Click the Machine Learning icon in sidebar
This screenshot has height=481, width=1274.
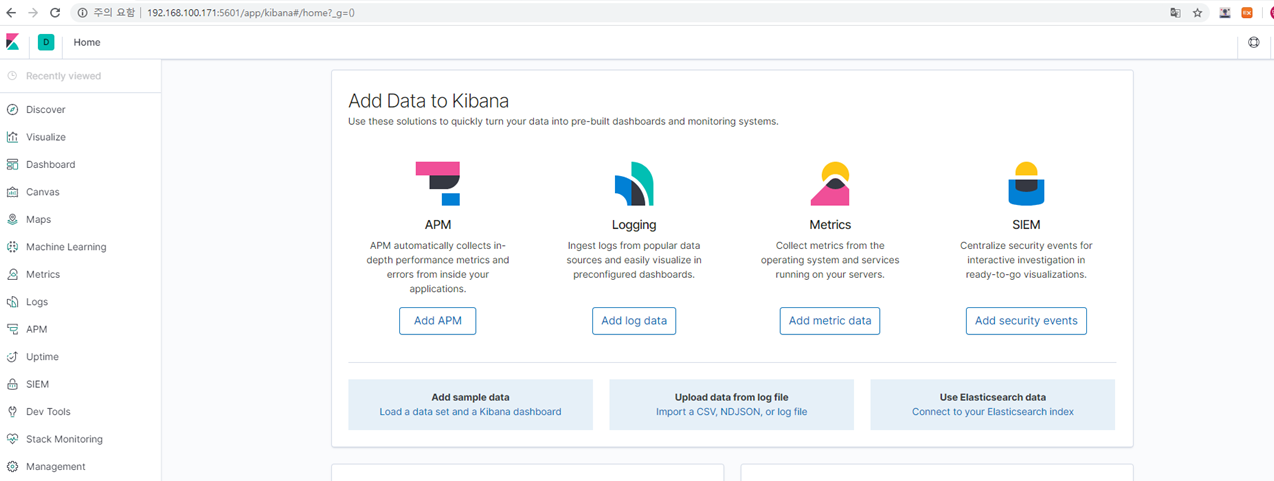(x=12, y=247)
